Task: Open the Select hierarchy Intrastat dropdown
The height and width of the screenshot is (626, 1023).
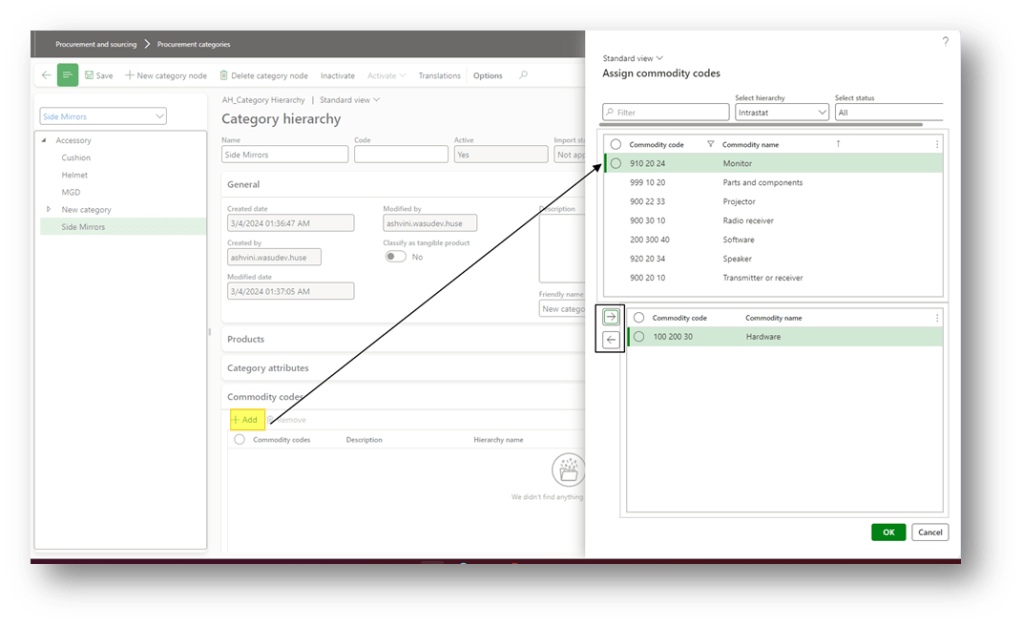Action: 781,113
